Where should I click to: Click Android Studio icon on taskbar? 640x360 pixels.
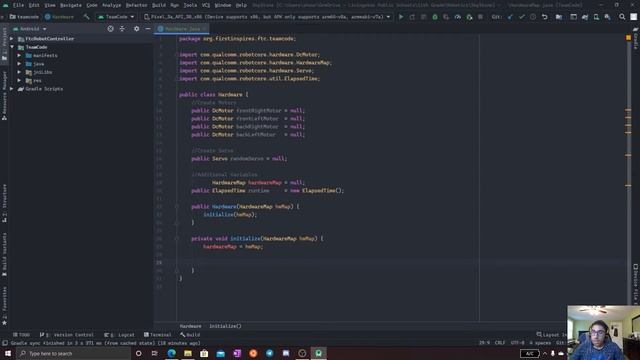[x=318, y=353]
